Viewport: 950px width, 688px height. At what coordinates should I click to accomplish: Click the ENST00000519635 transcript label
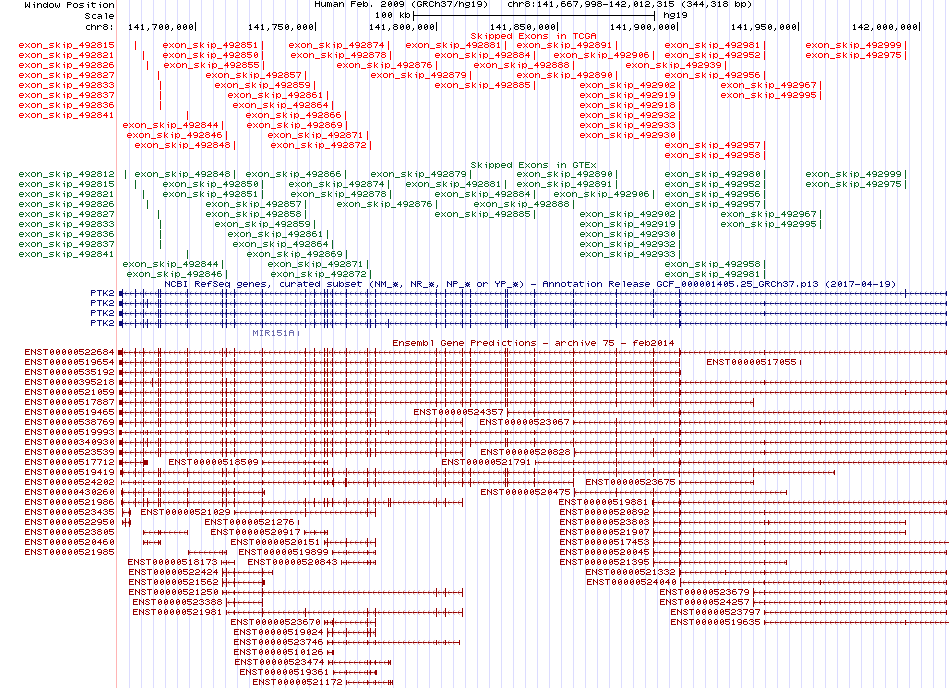click(715, 622)
